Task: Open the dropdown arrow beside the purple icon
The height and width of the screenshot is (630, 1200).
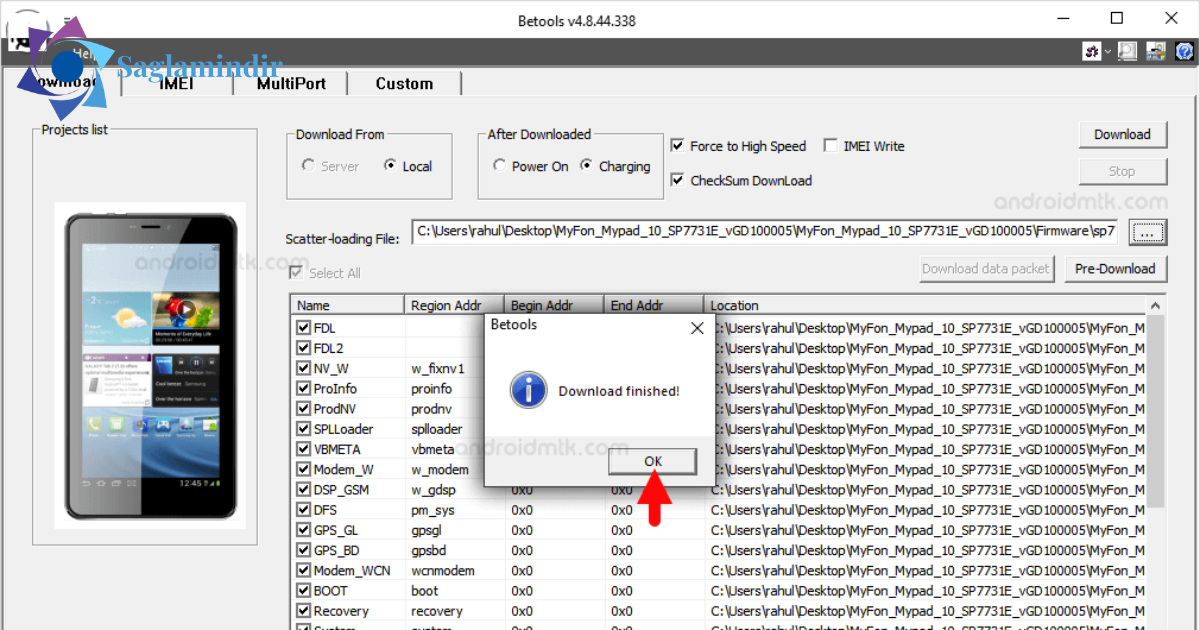Action: pos(1107,52)
